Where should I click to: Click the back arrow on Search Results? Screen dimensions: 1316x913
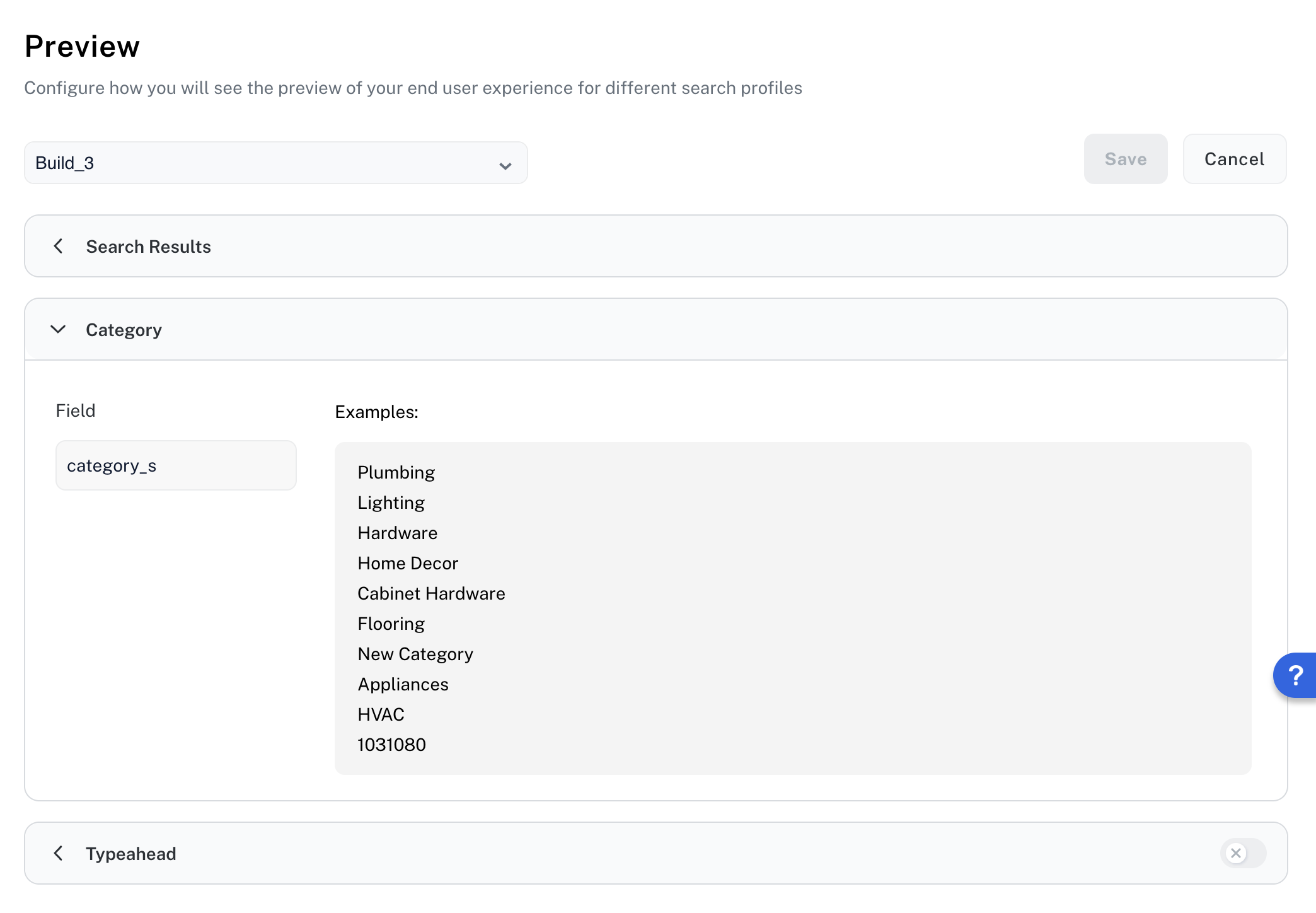click(58, 246)
